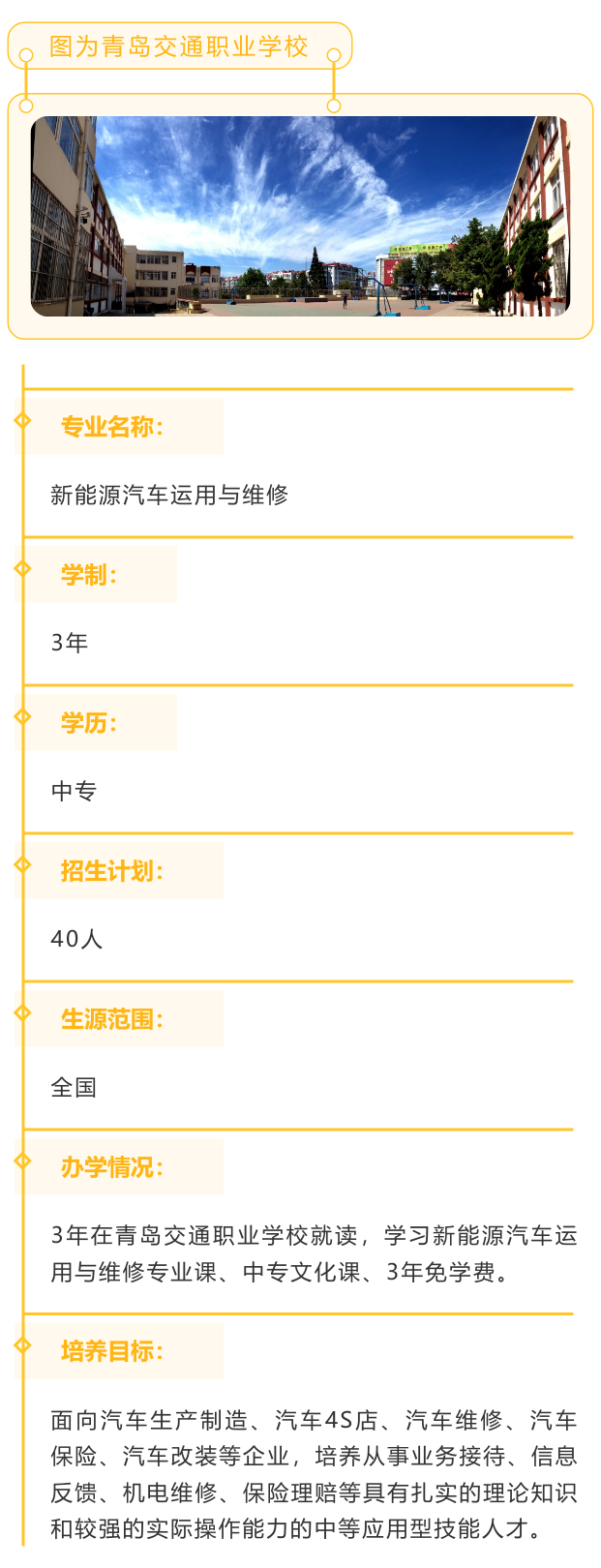Click the diamond marker beside 招生计划
Screen dimensions: 601x1568
coord(23,864)
